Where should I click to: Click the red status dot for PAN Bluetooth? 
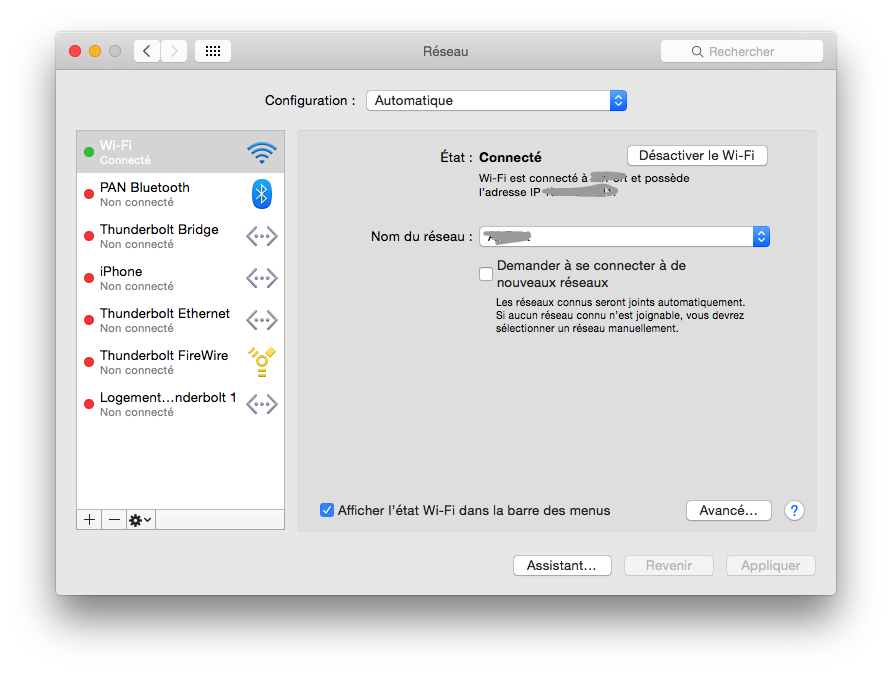(x=89, y=194)
